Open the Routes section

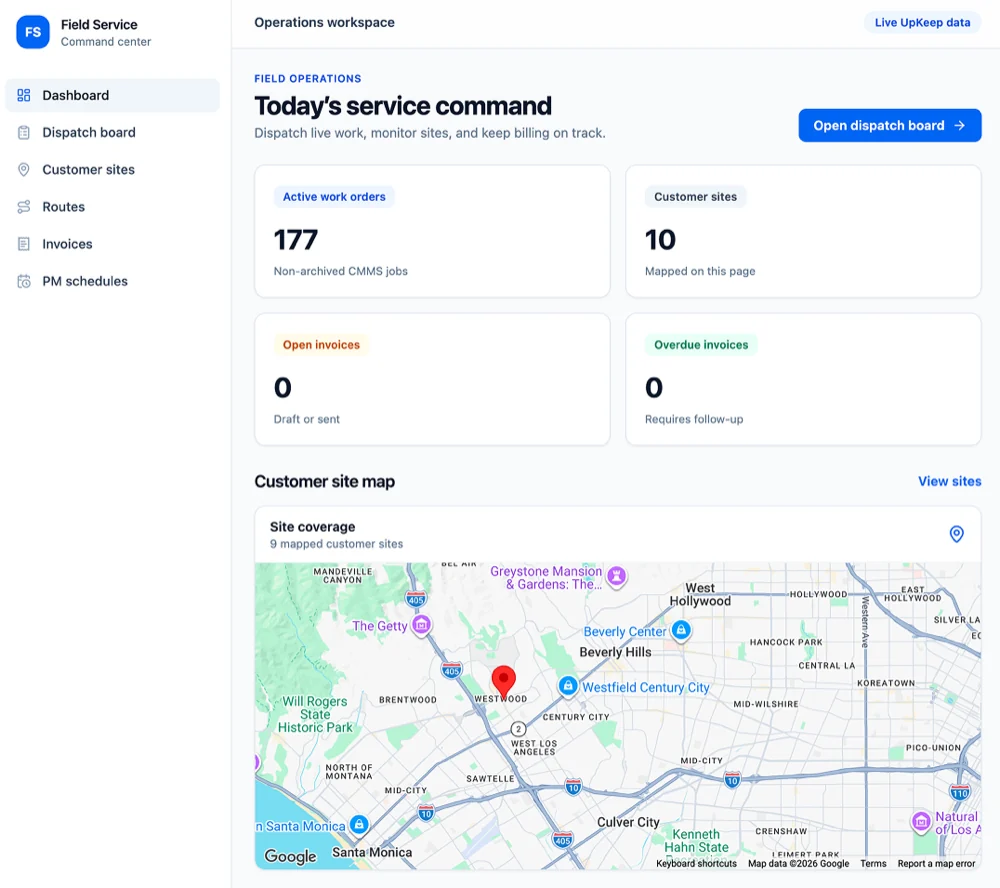112,207
